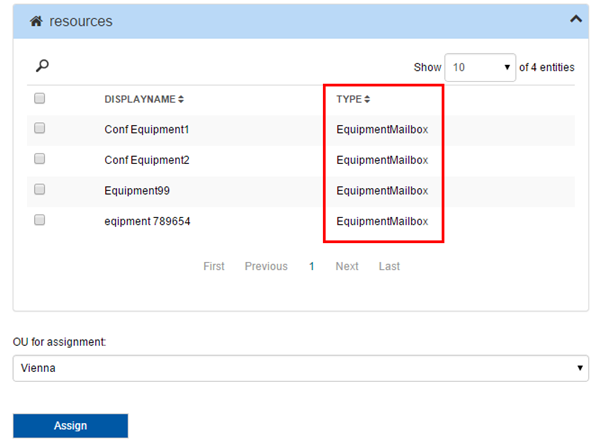Check the Conf Equipment1 checkbox

coord(40,129)
